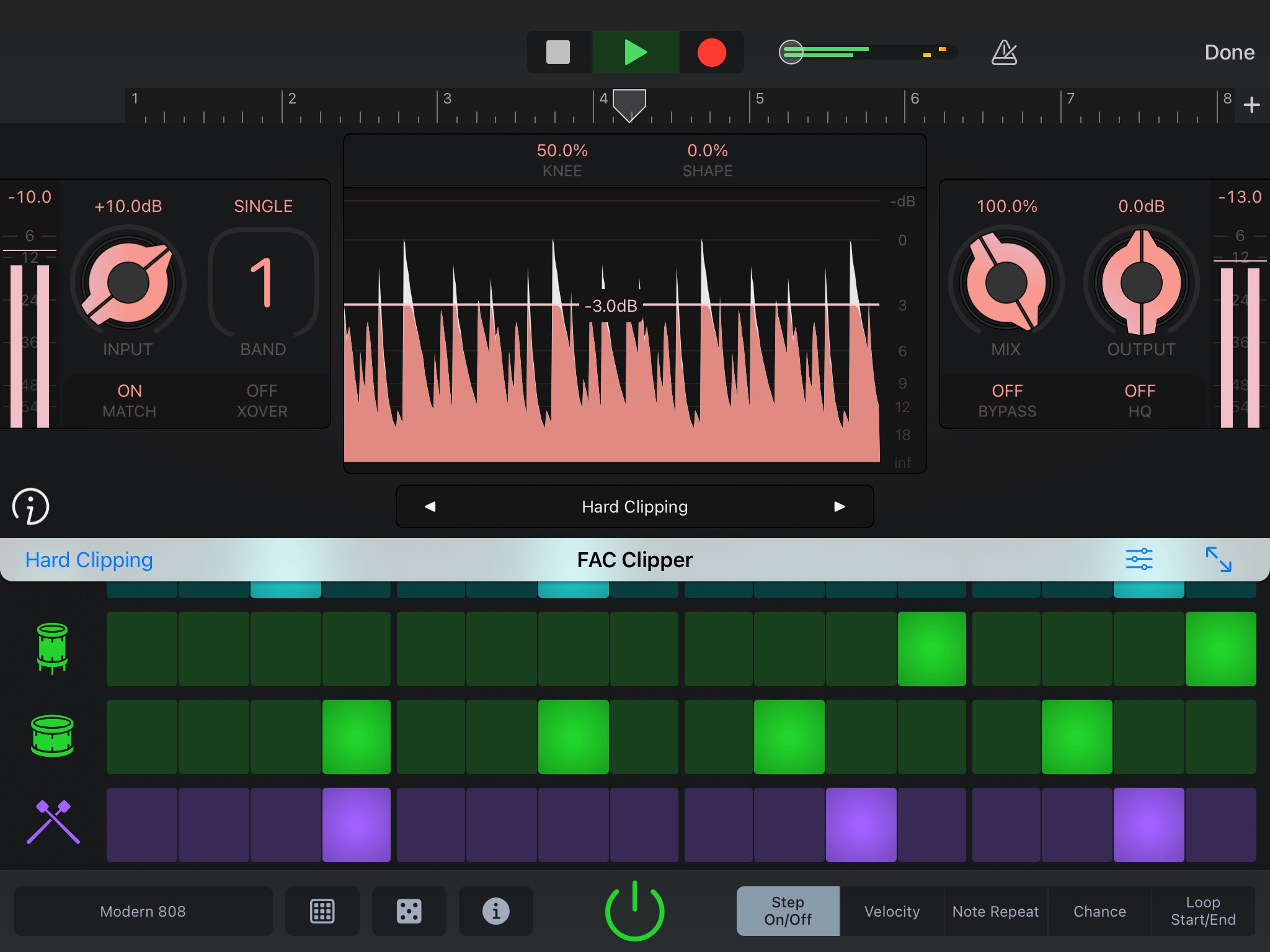Switch to the Velocity mode tab
The height and width of the screenshot is (952, 1270).
coord(892,911)
